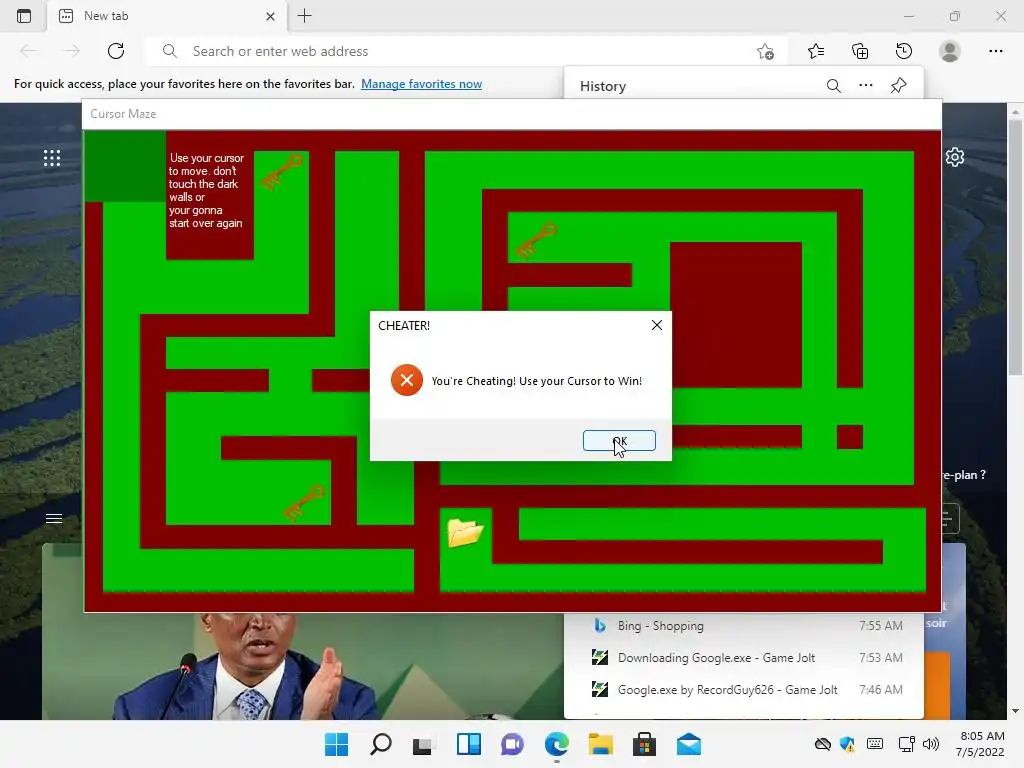This screenshot has width=1024, height=768.
Task: Close the New tab tab
Action: click(x=270, y=16)
